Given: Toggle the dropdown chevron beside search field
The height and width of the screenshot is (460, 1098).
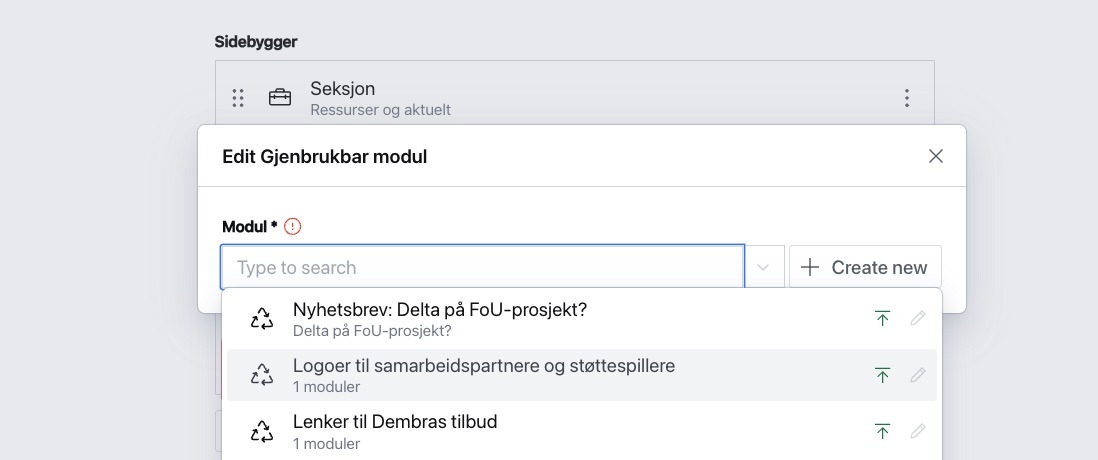Looking at the screenshot, I should [764, 268].
